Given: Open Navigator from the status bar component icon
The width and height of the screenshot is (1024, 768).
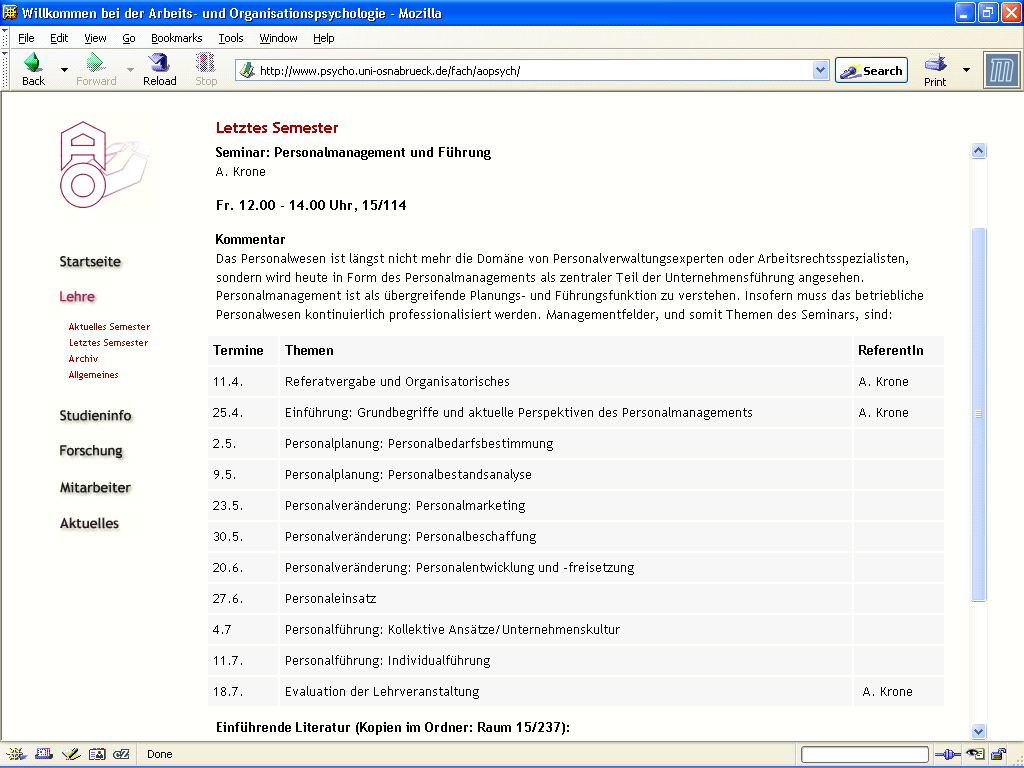Looking at the screenshot, I should [16, 754].
